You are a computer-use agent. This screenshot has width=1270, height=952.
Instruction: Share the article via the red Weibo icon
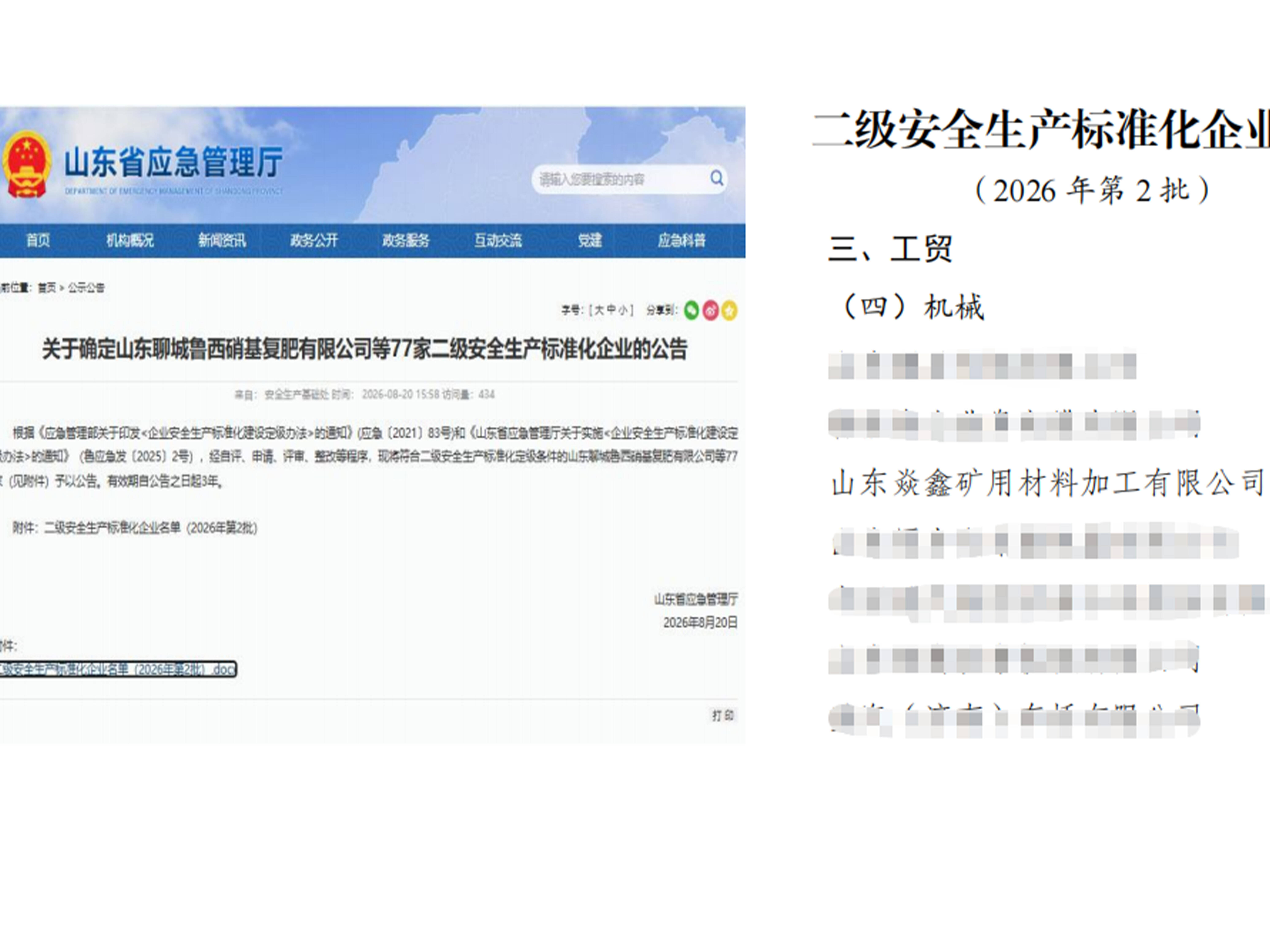point(710,310)
